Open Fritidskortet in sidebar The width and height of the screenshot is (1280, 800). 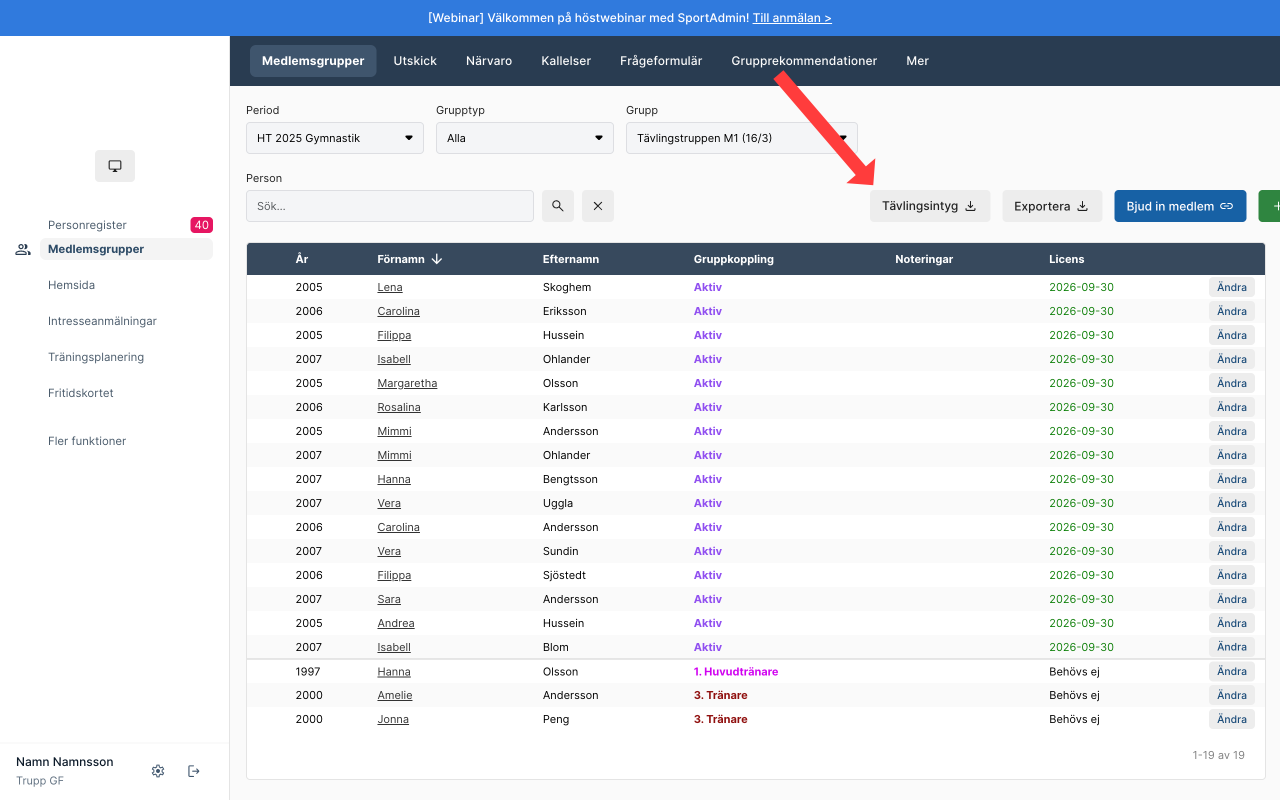pos(81,393)
